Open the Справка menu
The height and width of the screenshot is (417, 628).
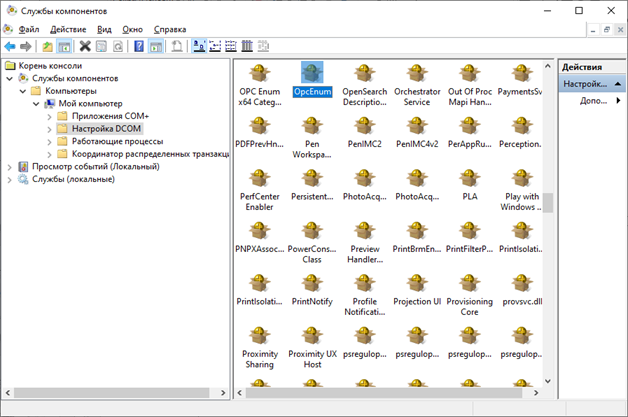[169, 30]
